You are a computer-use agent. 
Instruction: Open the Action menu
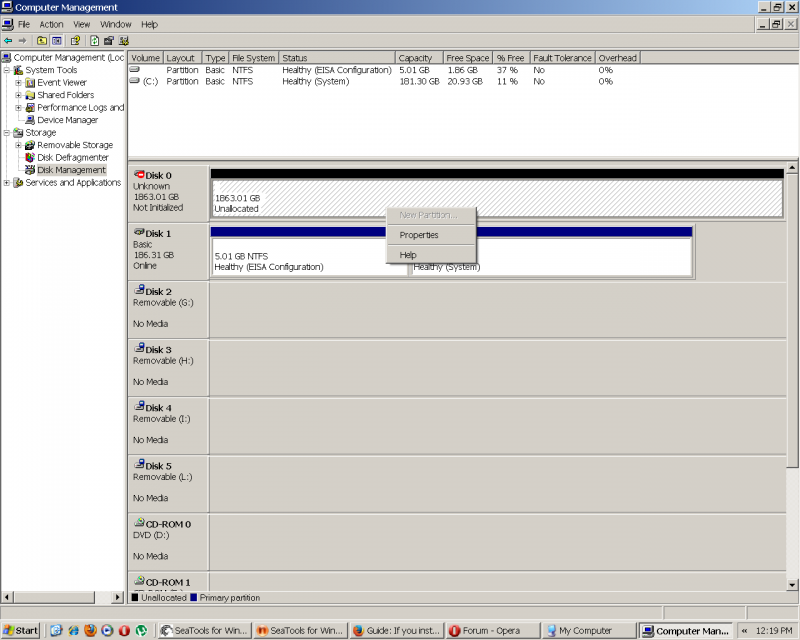coord(52,24)
